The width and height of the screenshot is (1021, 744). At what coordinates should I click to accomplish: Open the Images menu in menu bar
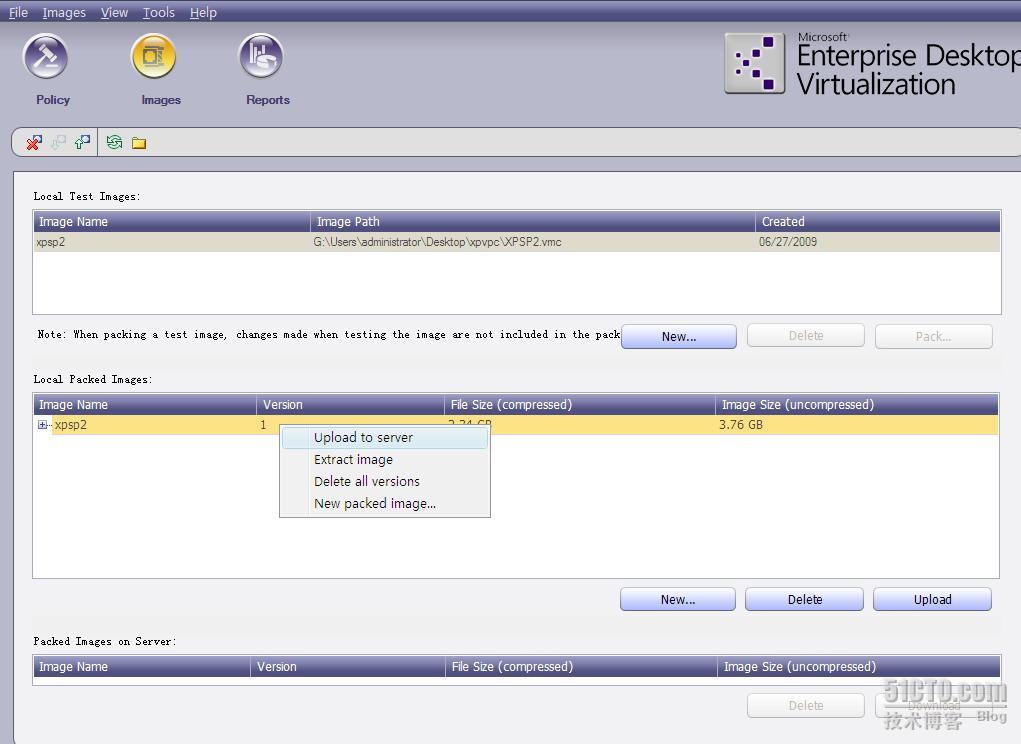click(x=64, y=12)
